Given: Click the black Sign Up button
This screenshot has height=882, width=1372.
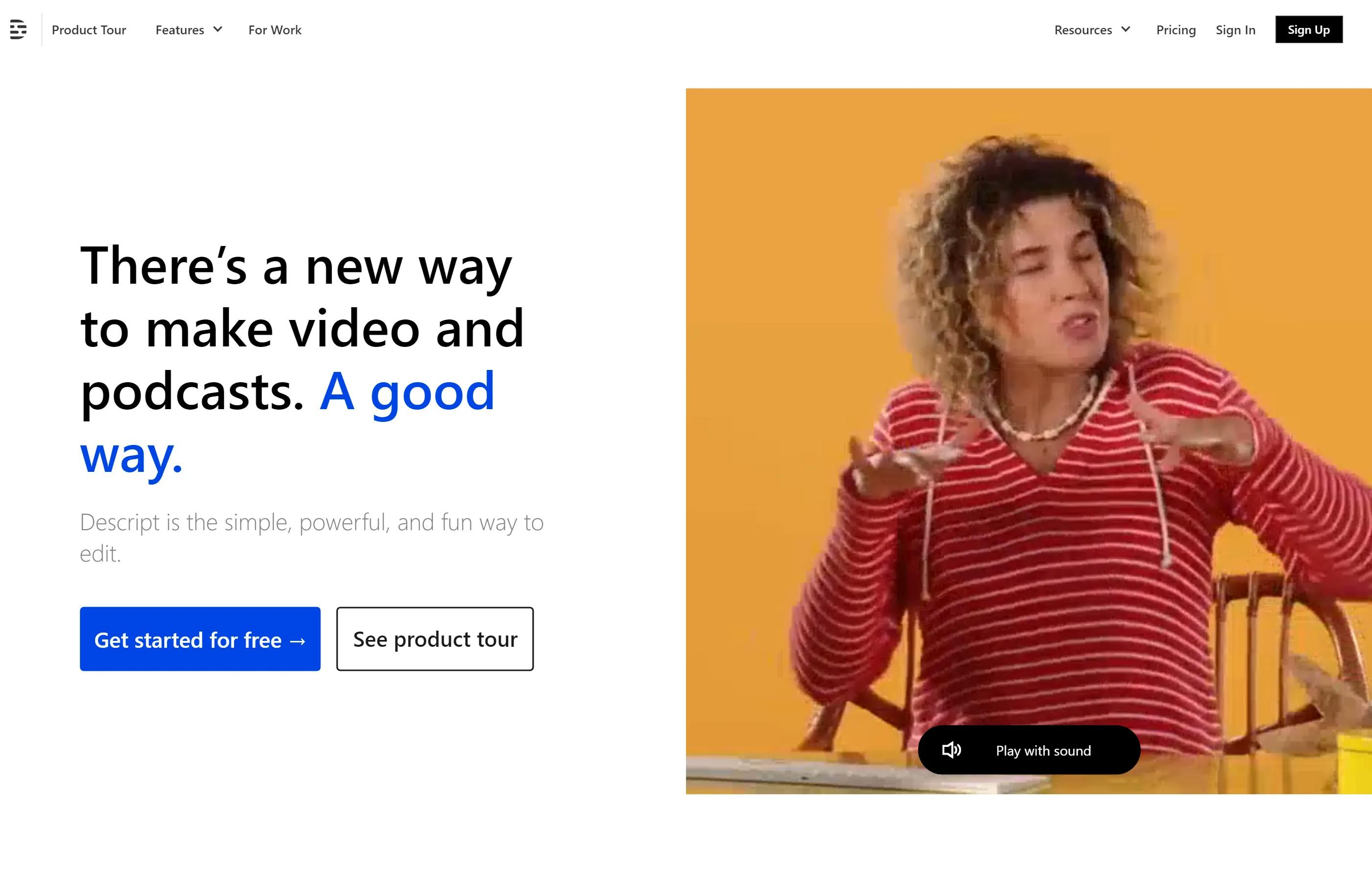Looking at the screenshot, I should tap(1309, 29).
